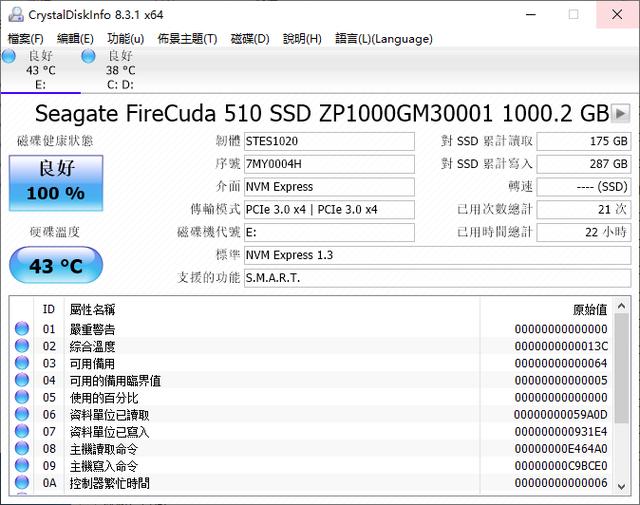Select the 嚴重警告 attribute name
The height and width of the screenshot is (505, 640).
click(92, 329)
